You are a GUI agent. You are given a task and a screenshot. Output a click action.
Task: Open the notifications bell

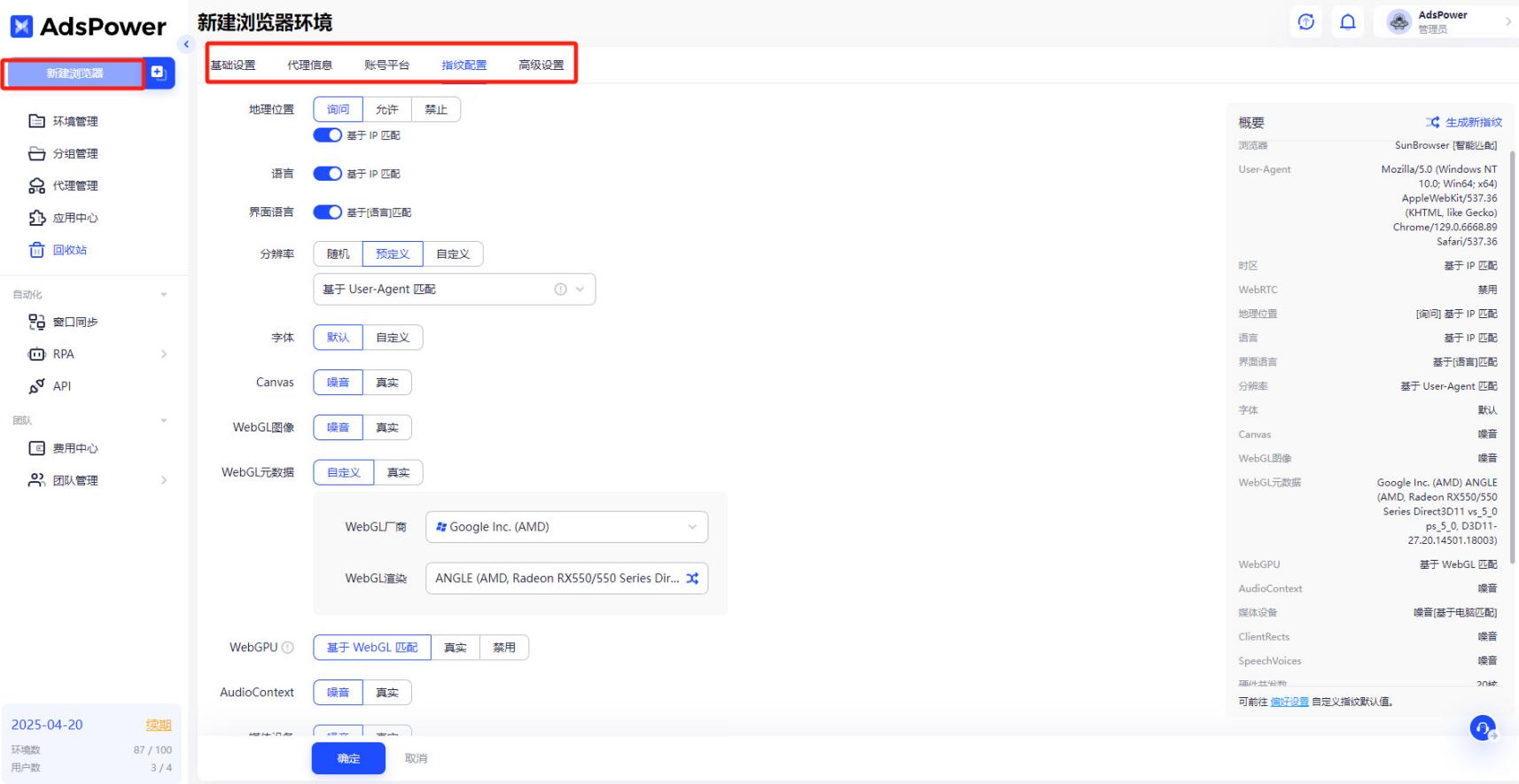[x=1348, y=22]
